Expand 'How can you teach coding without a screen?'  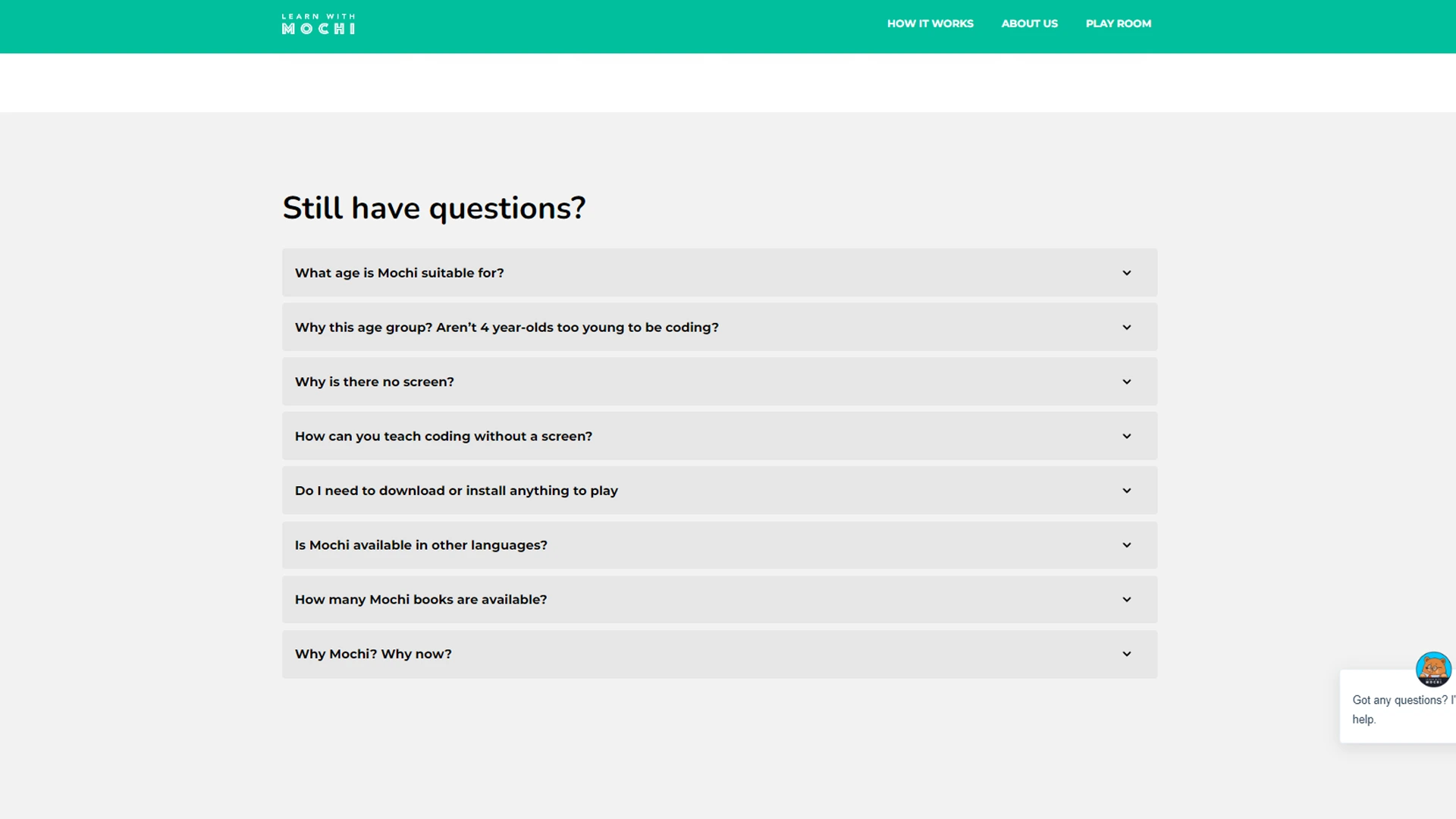[444, 437]
